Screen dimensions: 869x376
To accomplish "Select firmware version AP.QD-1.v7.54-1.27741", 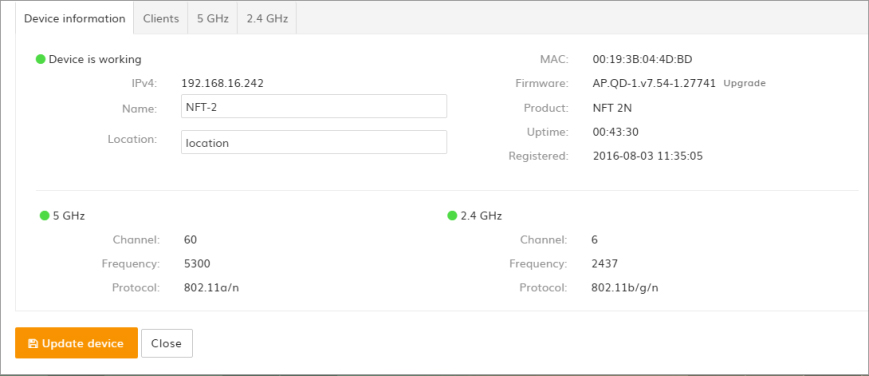I will 655,83.
